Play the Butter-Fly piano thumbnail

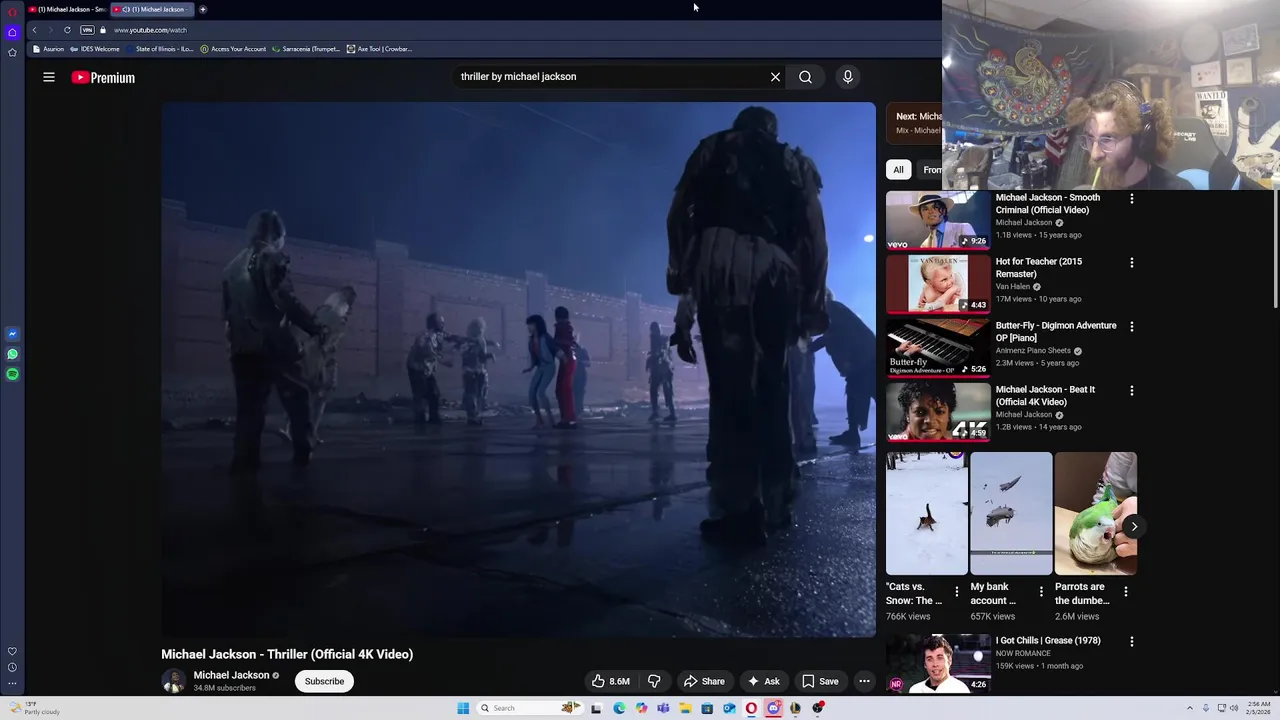938,348
